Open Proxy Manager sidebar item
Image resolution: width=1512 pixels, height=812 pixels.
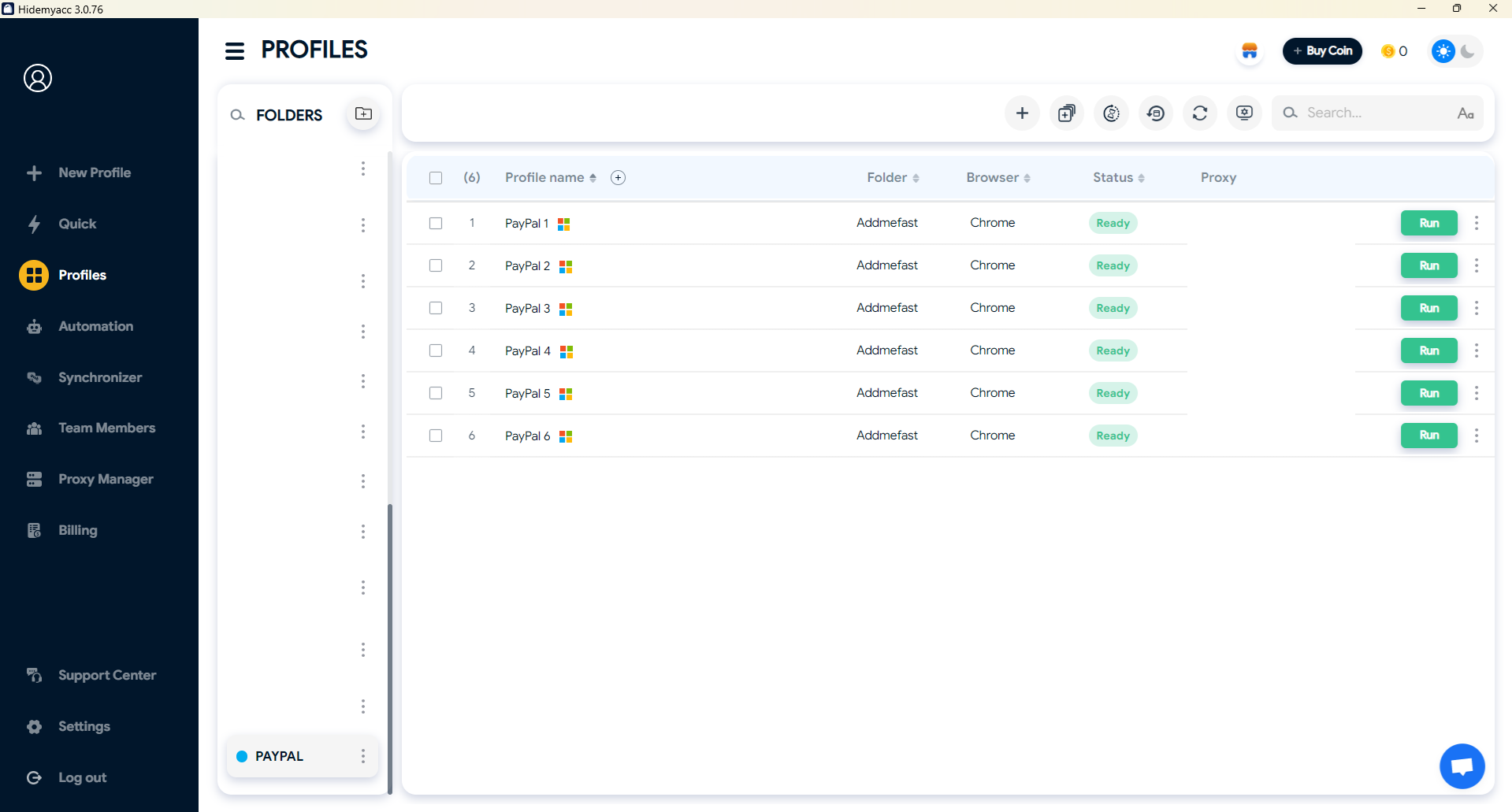point(90,479)
